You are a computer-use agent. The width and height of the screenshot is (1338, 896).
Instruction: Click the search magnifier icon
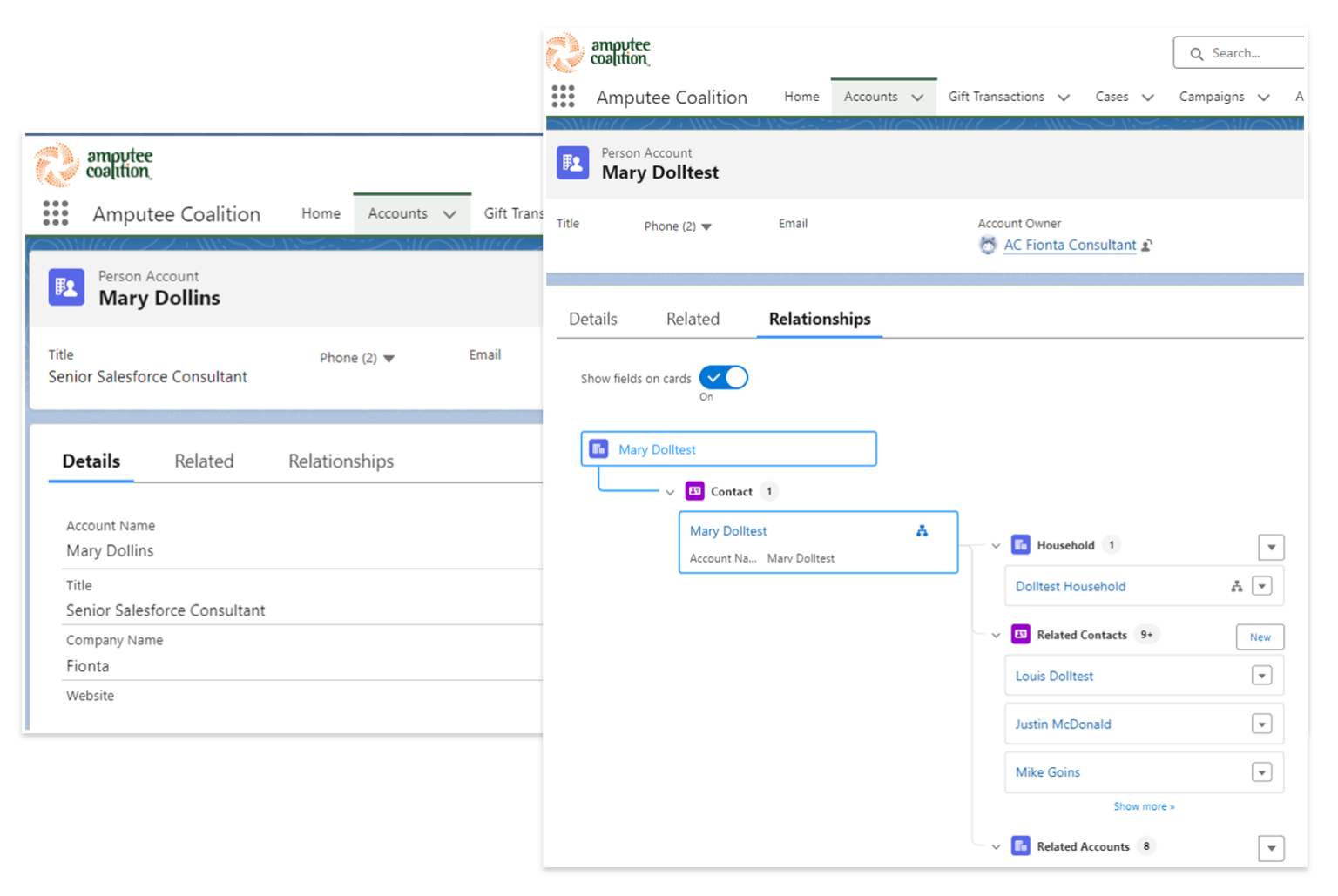(x=1197, y=54)
